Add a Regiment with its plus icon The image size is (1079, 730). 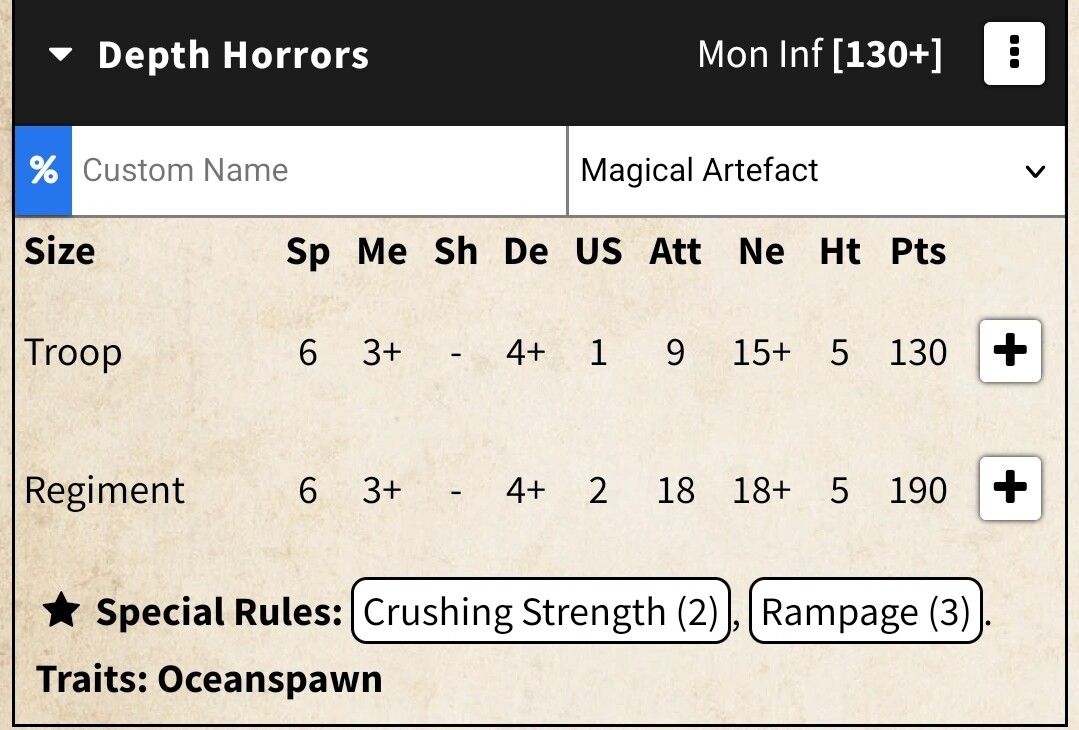pos(1010,489)
